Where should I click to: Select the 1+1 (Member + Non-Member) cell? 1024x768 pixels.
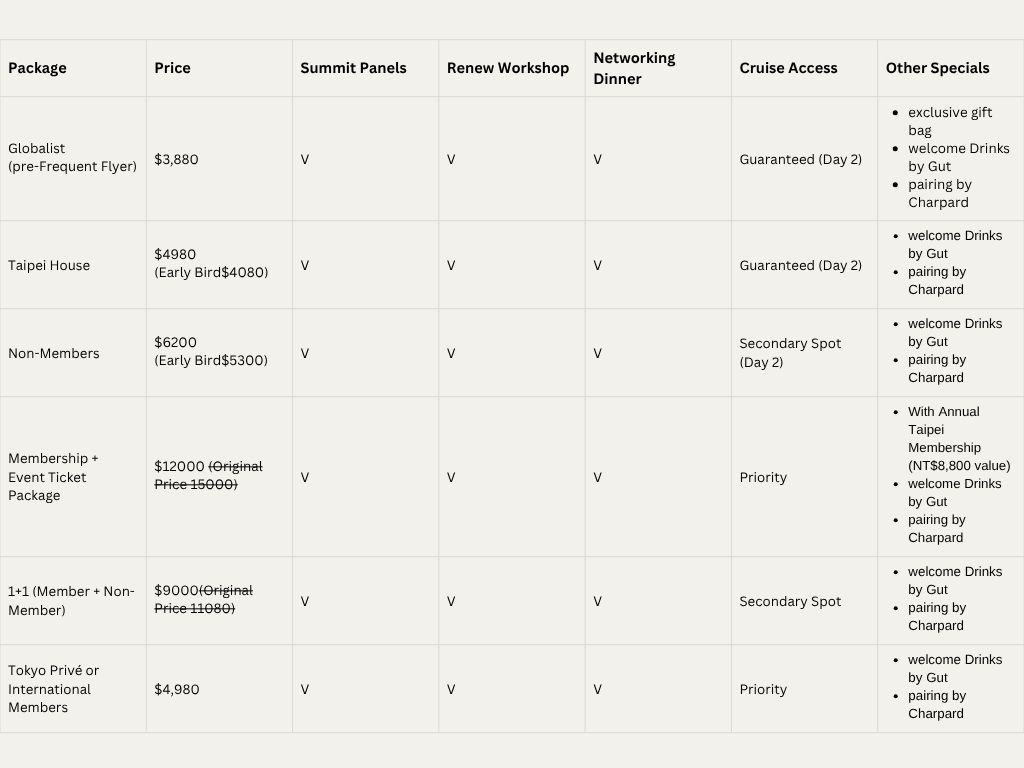(x=73, y=601)
